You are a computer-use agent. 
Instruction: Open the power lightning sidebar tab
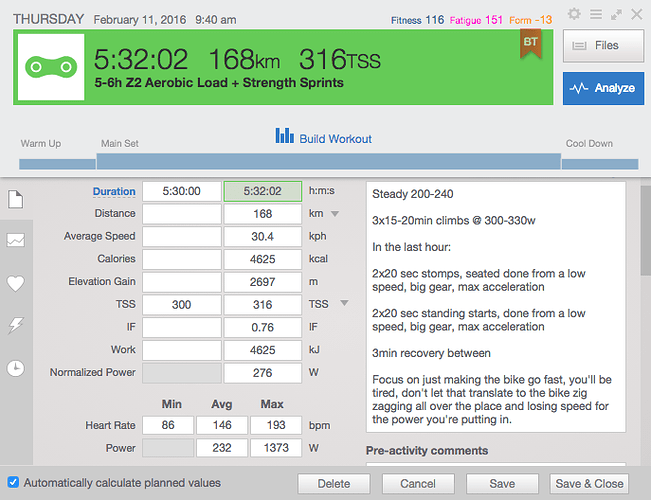[x=16, y=326]
